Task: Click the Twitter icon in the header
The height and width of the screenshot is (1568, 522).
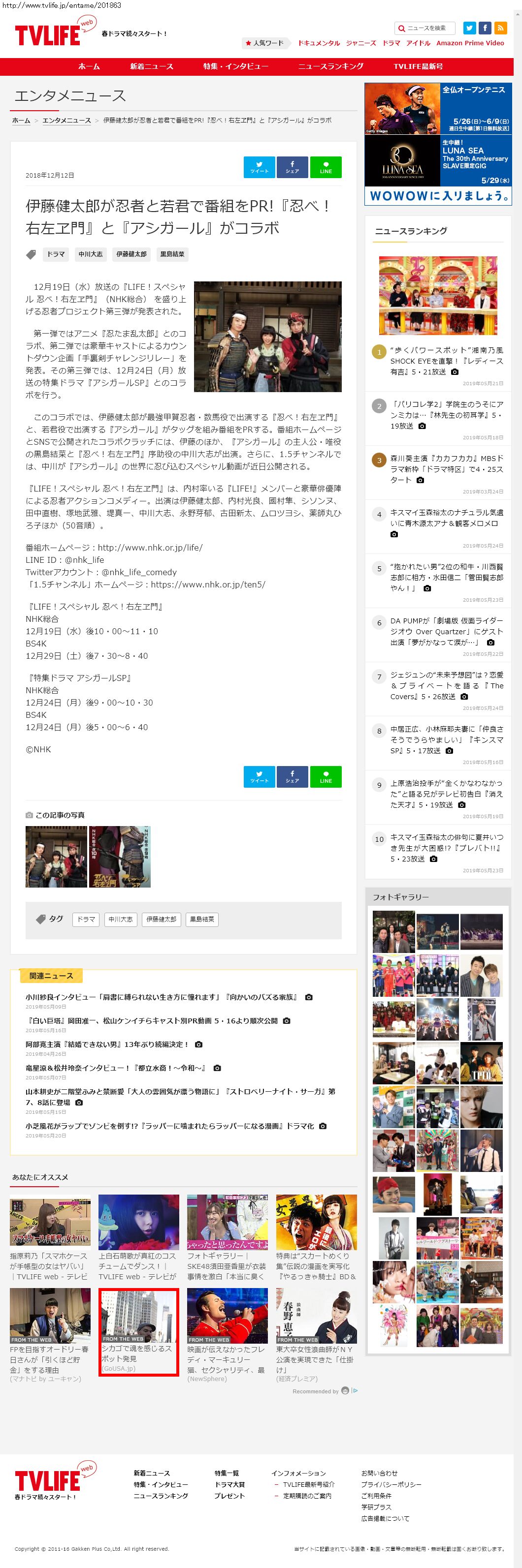Action: pos(470,28)
